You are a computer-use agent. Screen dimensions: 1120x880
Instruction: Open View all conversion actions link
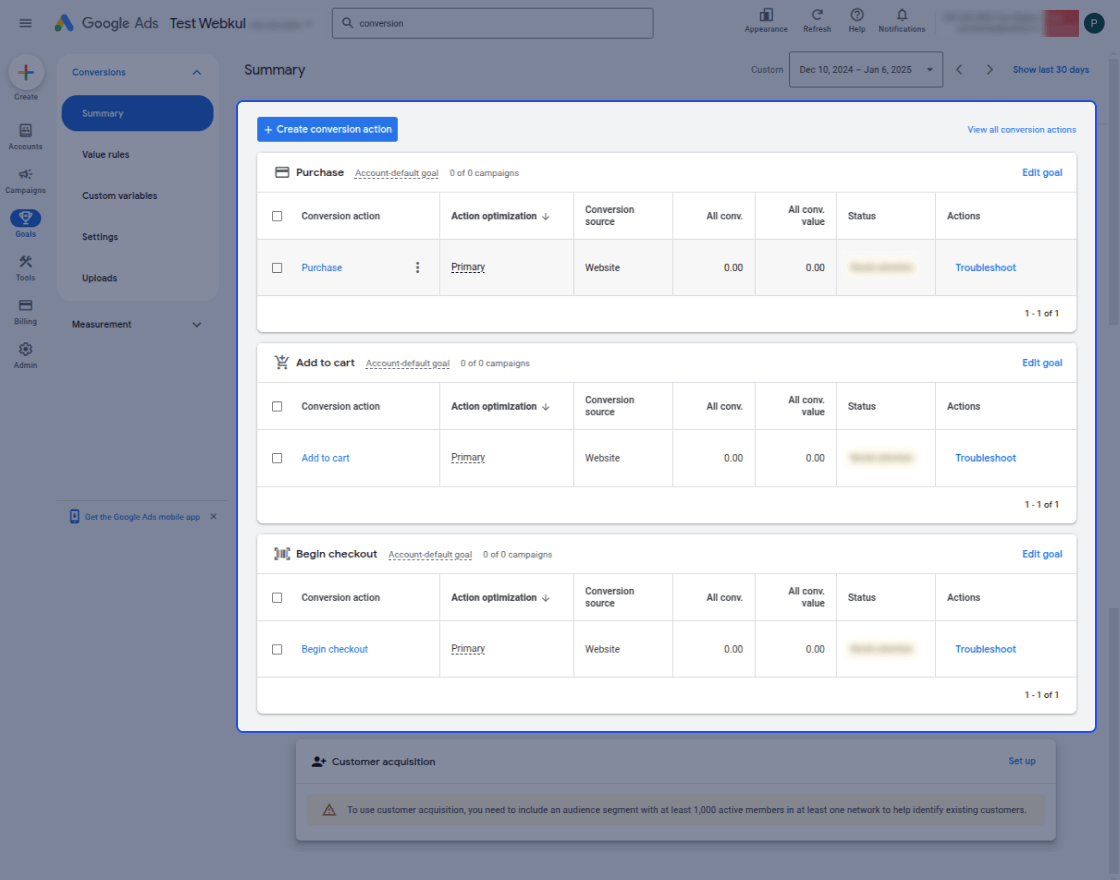tap(1021, 129)
